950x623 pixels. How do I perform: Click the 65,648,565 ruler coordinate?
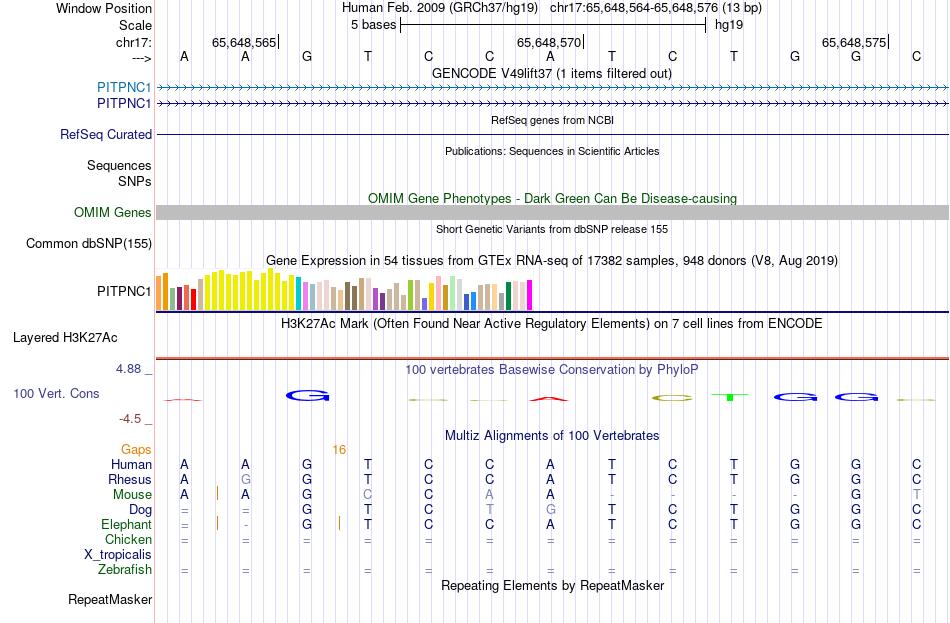point(244,42)
